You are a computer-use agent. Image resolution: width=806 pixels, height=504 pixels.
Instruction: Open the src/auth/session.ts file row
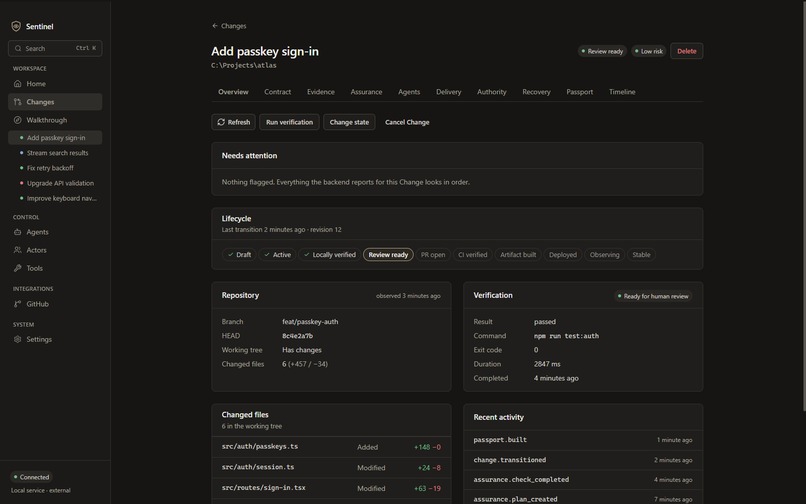(331, 467)
